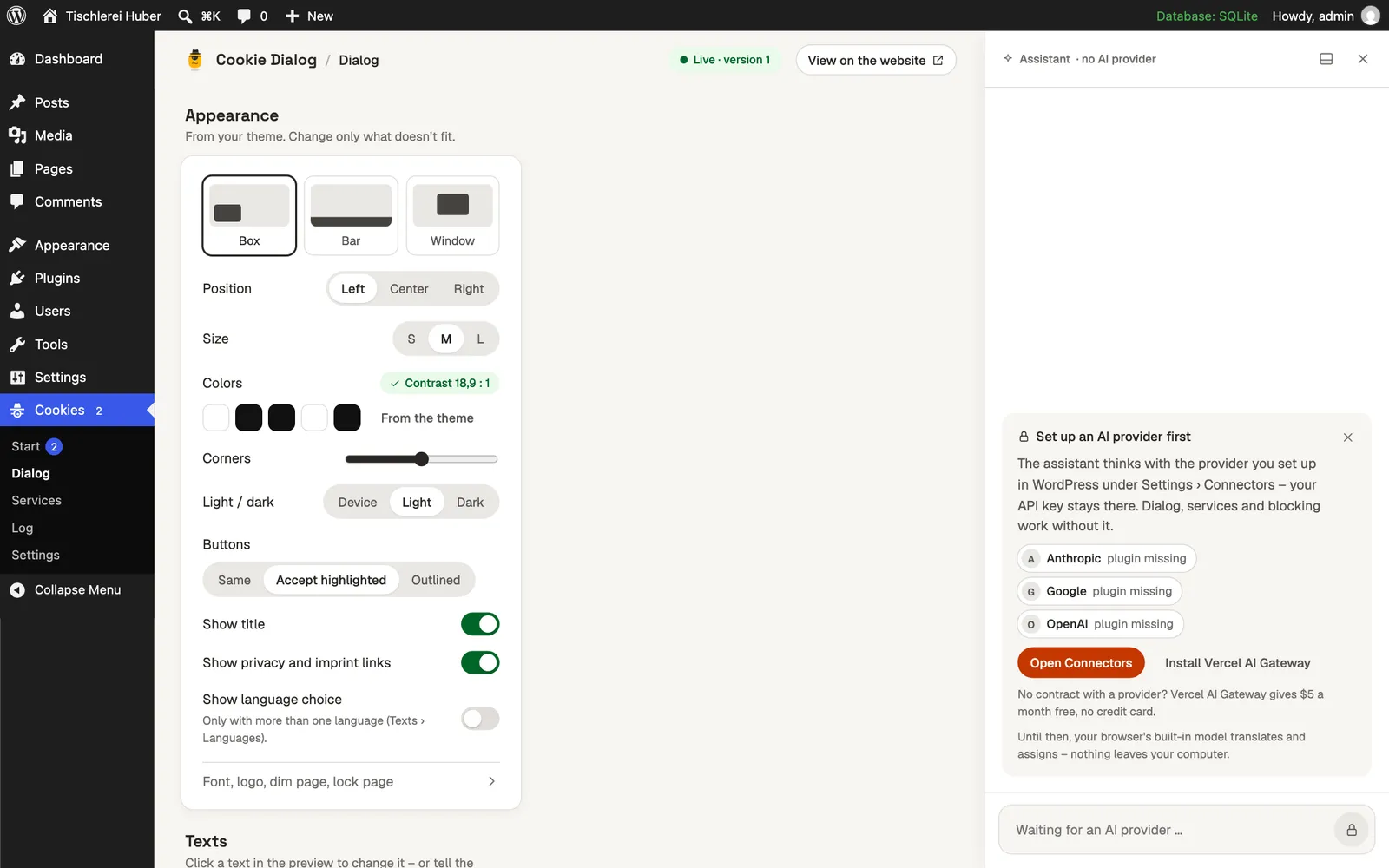This screenshot has width=1389, height=868.
Task: Open the Howdy, admin account menu
Action: pos(1326,16)
